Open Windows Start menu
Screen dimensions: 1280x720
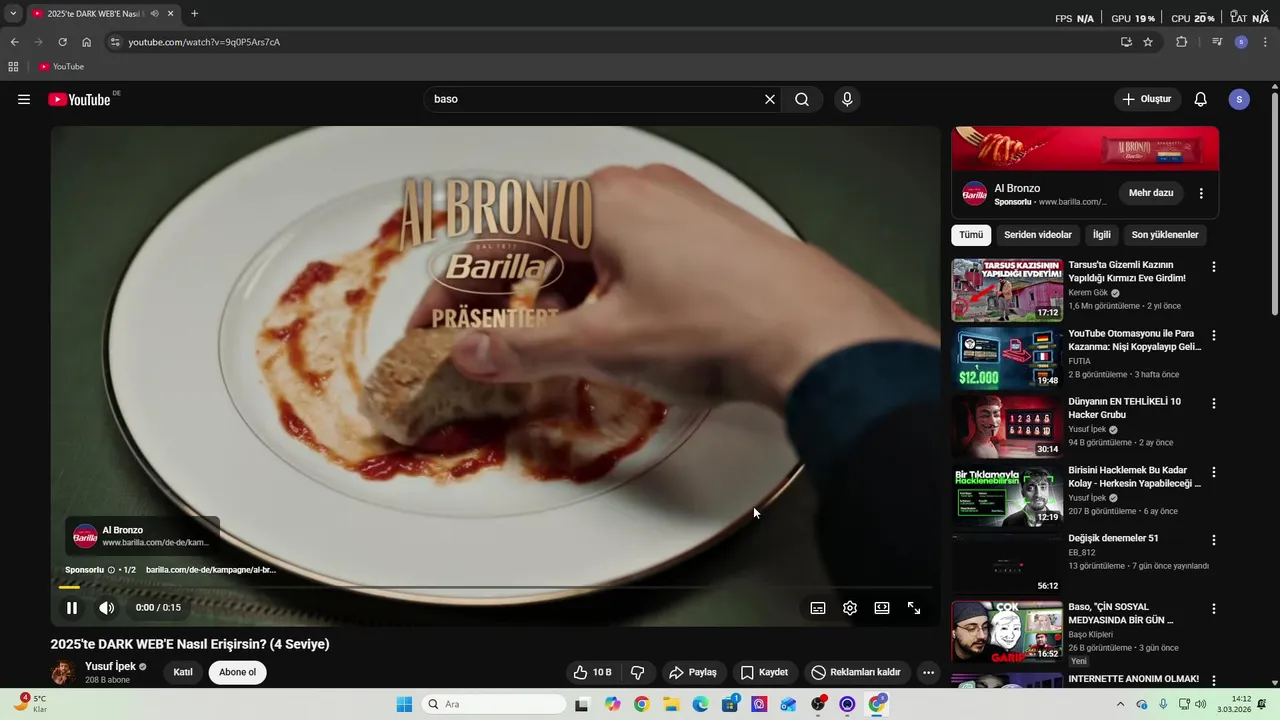click(404, 704)
